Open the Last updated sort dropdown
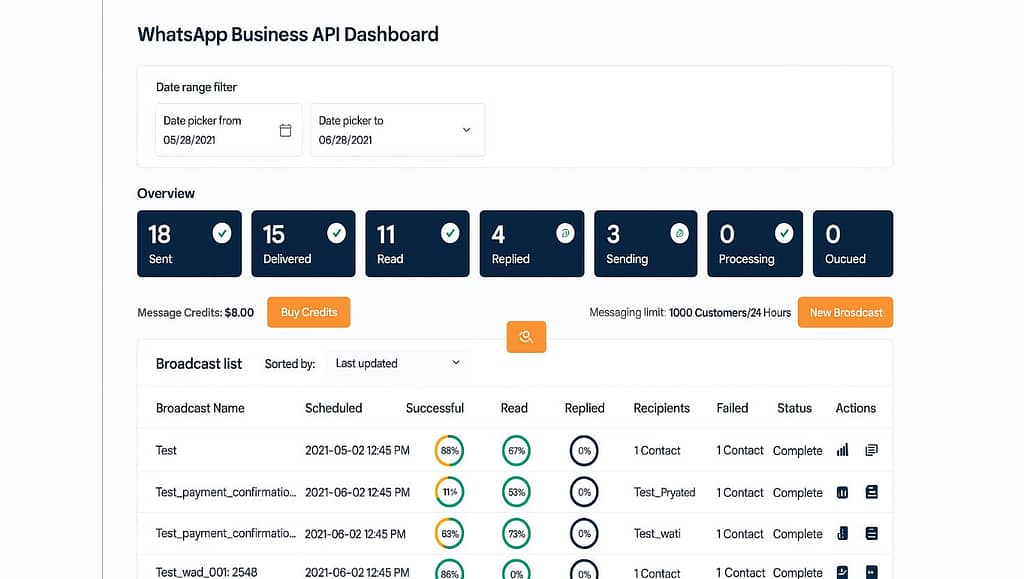The width and height of the screenshot is (1024, 579). coord(398,364)
